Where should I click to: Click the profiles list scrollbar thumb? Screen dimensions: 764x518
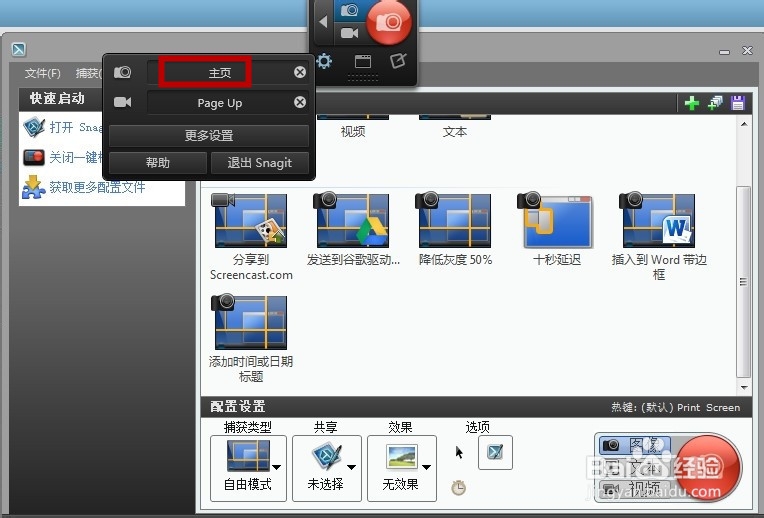(x=743, y=282)
